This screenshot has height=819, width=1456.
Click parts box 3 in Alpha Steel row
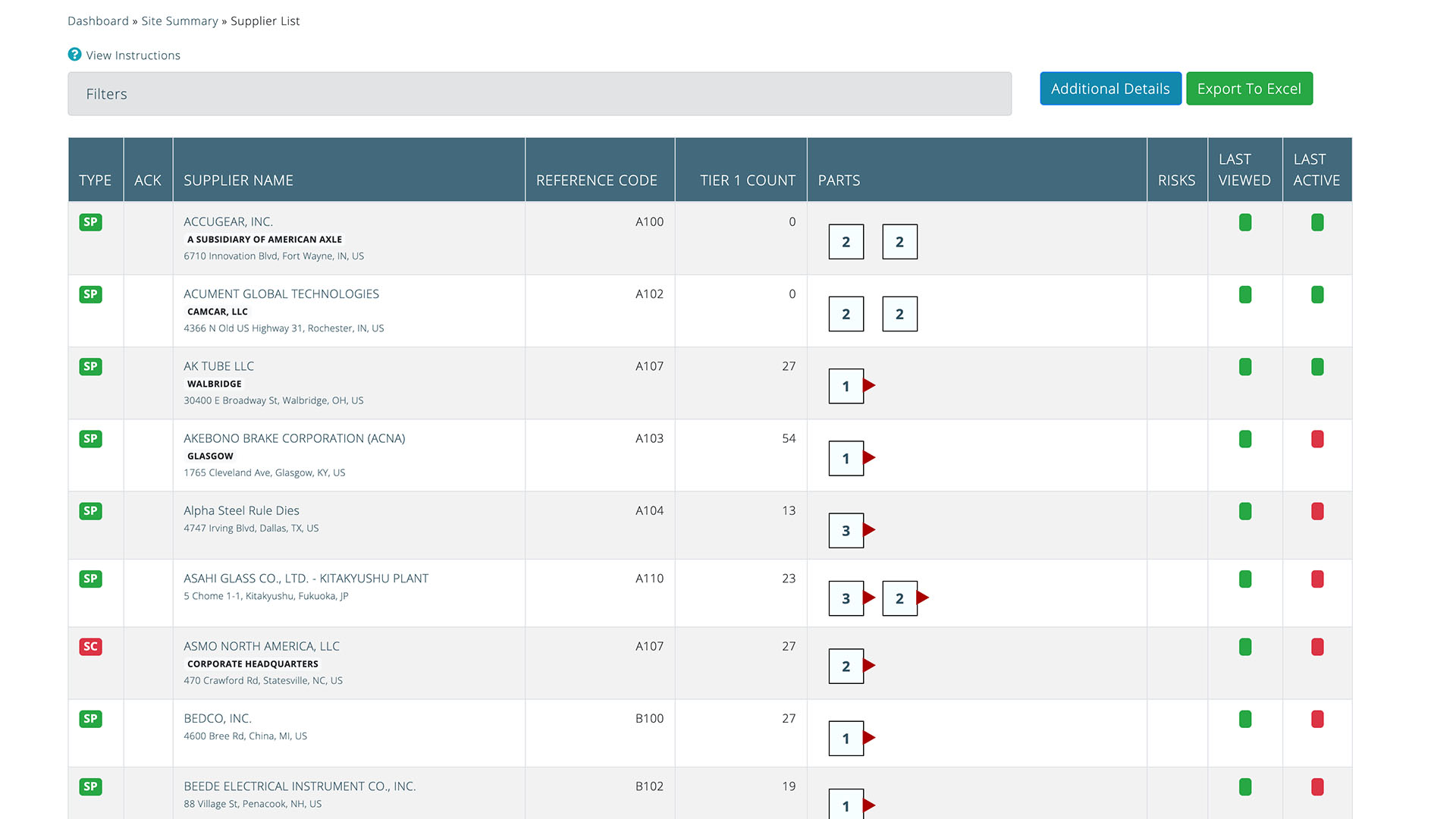point(846,531)
